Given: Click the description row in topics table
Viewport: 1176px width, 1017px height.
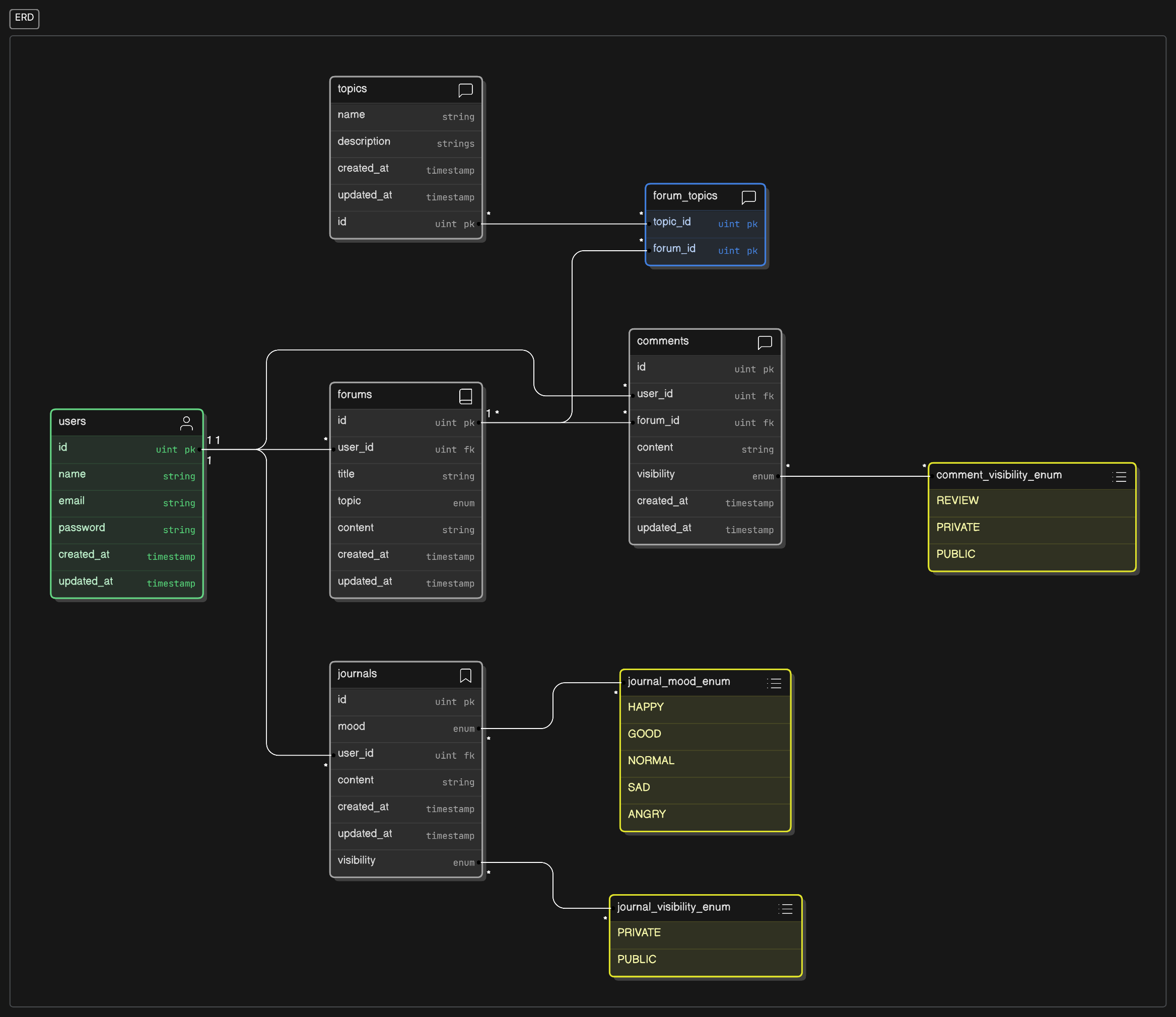Looking at the screenshot, I should [405, 142].
